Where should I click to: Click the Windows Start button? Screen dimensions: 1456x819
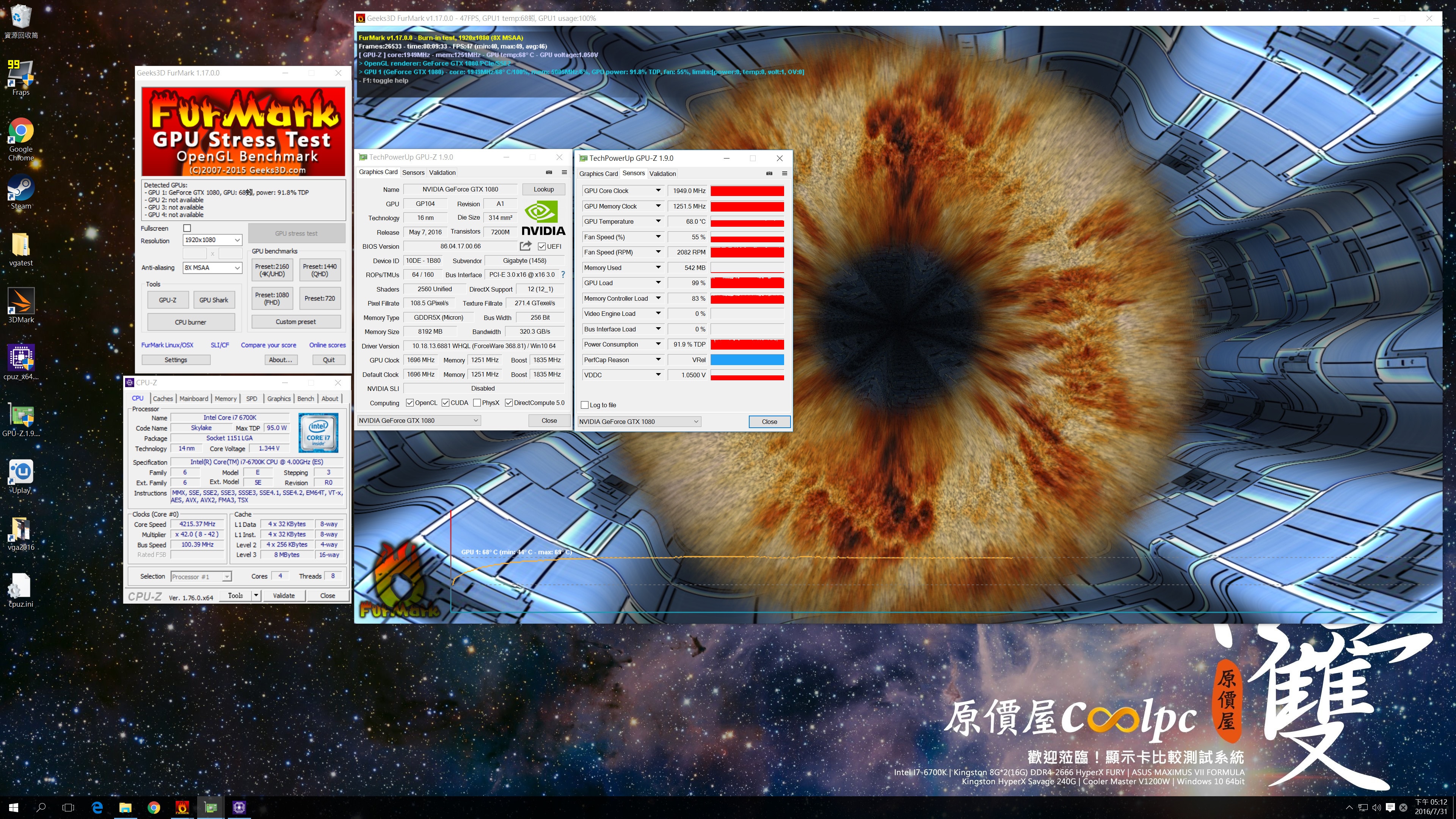(x=14, y=808)
